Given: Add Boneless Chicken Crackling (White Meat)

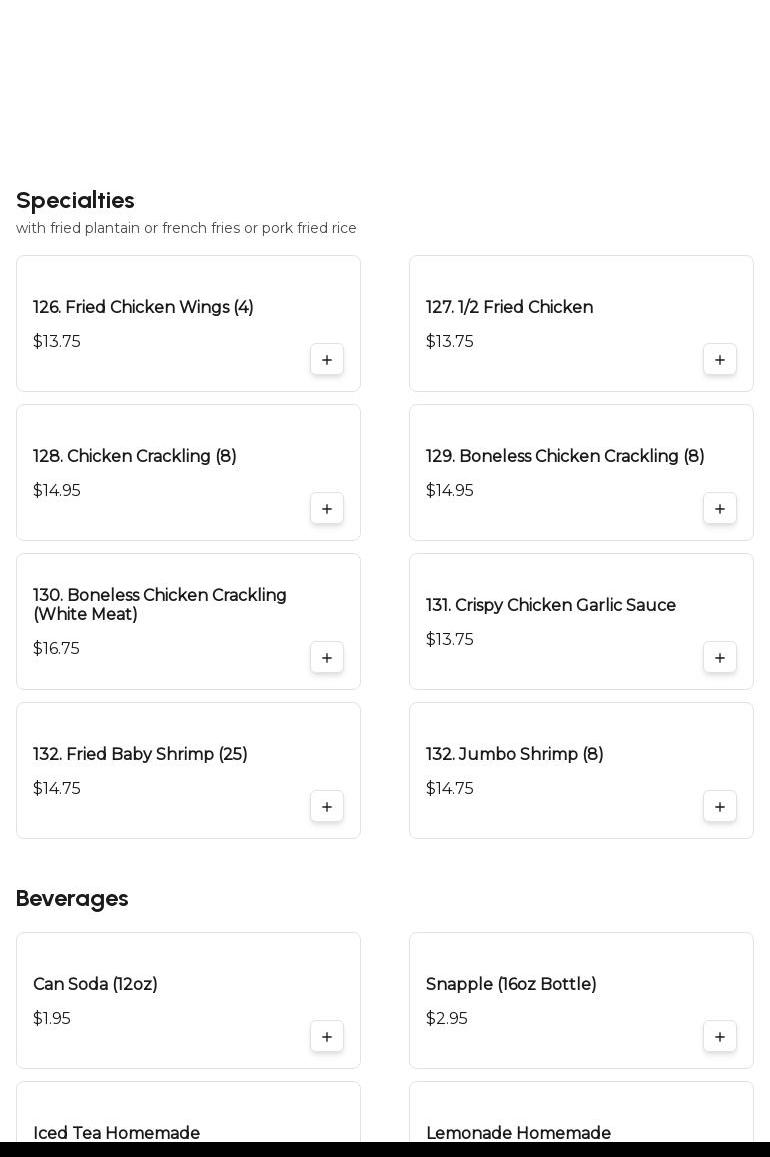Looking at the screenshot, I should pyautogui.click(x=327, y=658).
